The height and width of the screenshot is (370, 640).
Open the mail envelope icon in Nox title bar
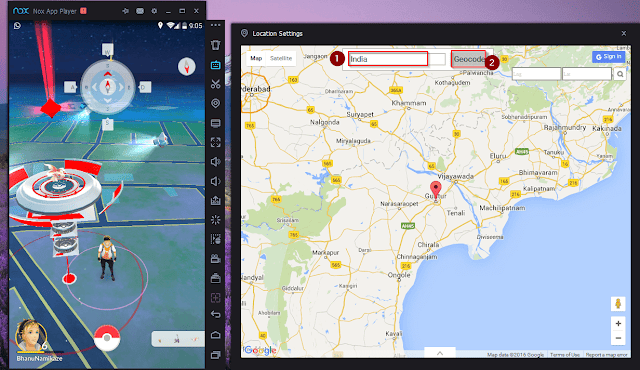coord(140,11)
